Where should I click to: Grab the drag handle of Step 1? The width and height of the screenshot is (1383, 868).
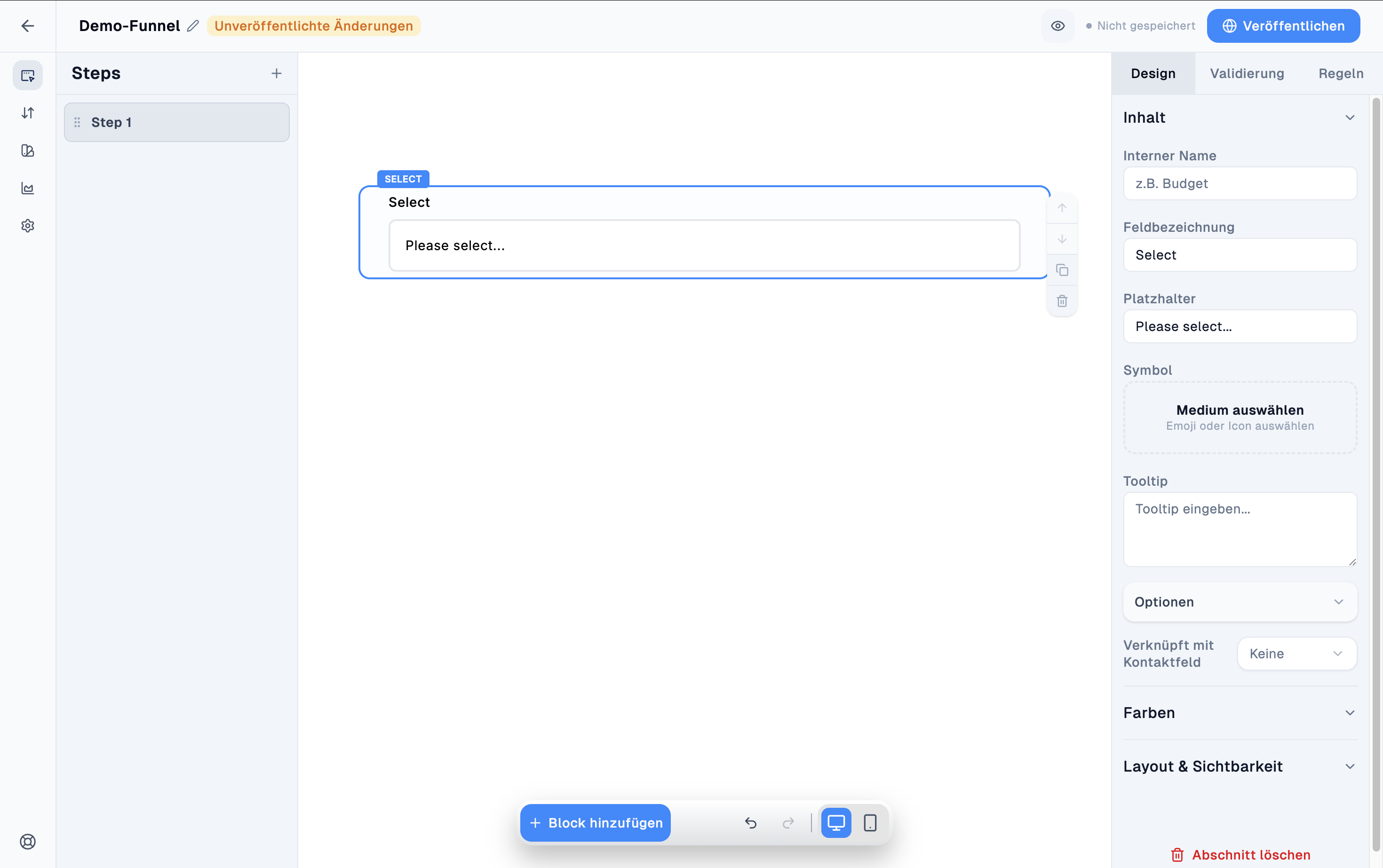click(77, 122)
